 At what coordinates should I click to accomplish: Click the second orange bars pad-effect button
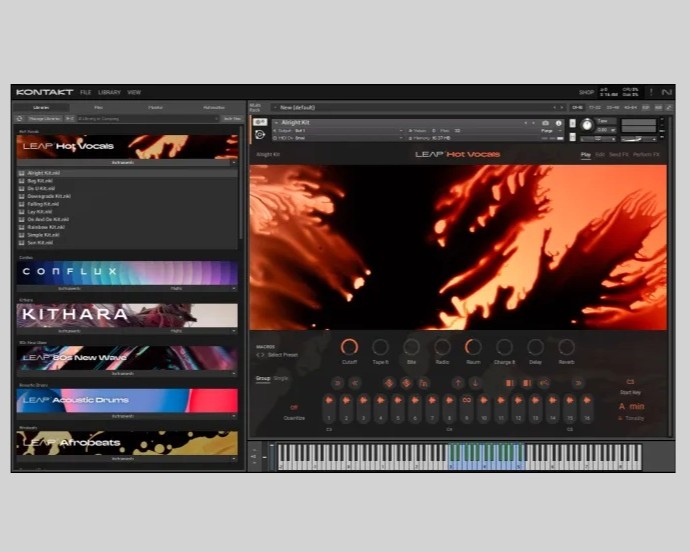click(527, 383)
